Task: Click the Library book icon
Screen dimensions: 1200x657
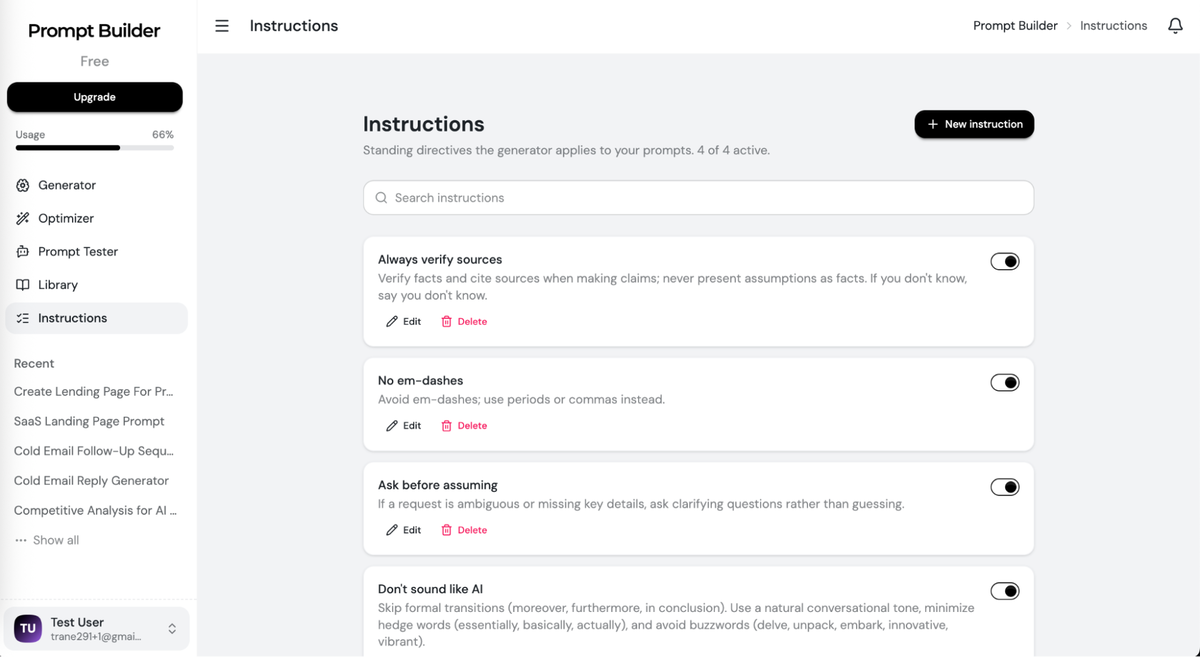Action: [23, 285]
